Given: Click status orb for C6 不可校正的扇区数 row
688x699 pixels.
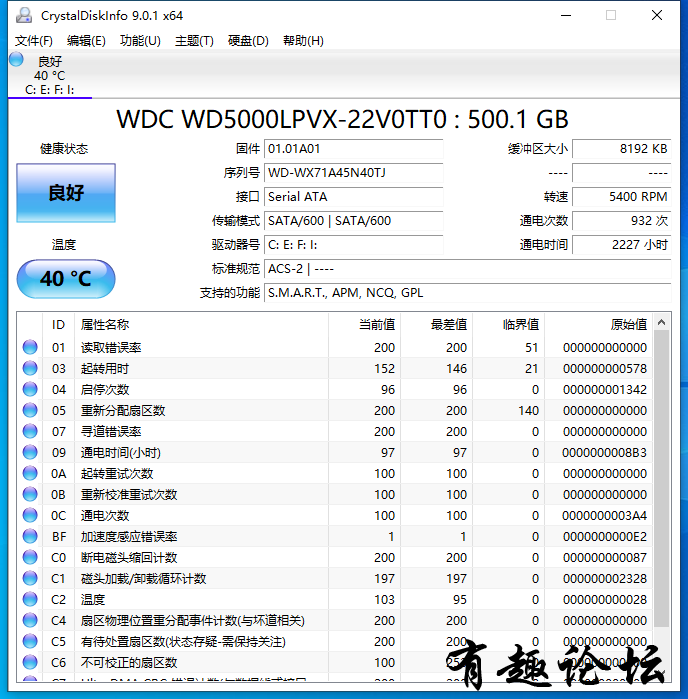Looking at the screenshot, I should 30,662.
